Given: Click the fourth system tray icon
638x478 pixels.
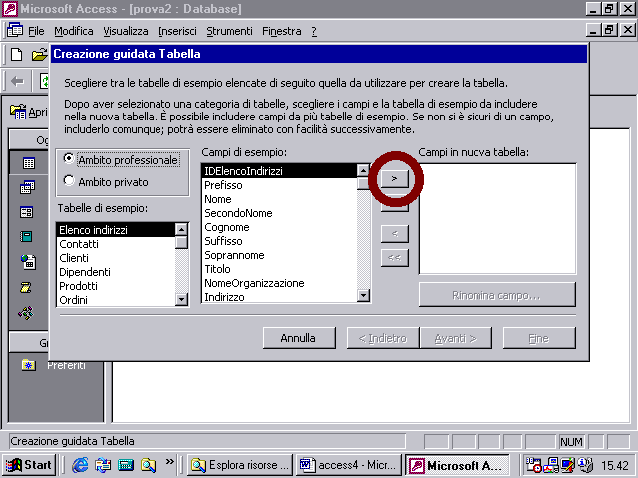Looking at the screenshot, I should point(586,465).
